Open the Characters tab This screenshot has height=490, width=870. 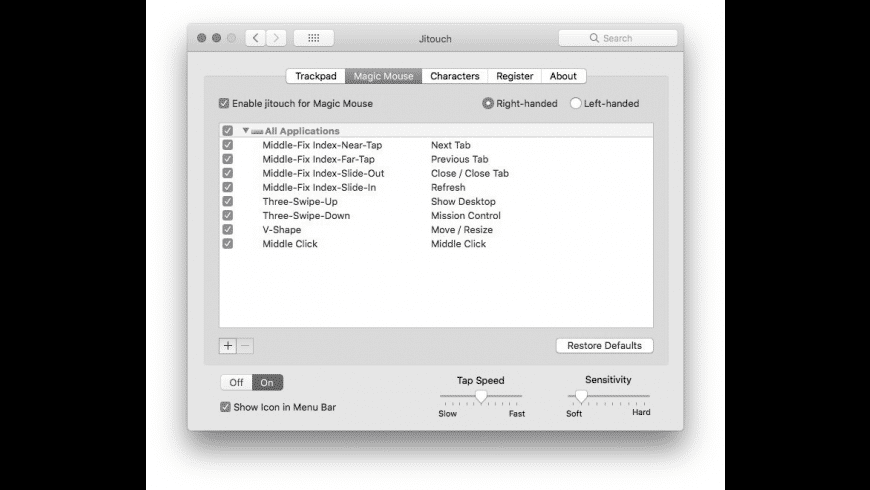(454, 76)
